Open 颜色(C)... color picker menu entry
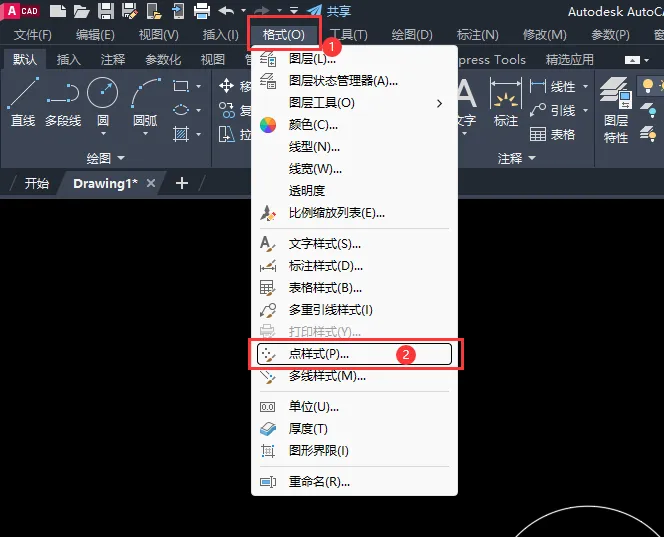The width and height of the screenshot is (664, 537). (x=313, y=125)
